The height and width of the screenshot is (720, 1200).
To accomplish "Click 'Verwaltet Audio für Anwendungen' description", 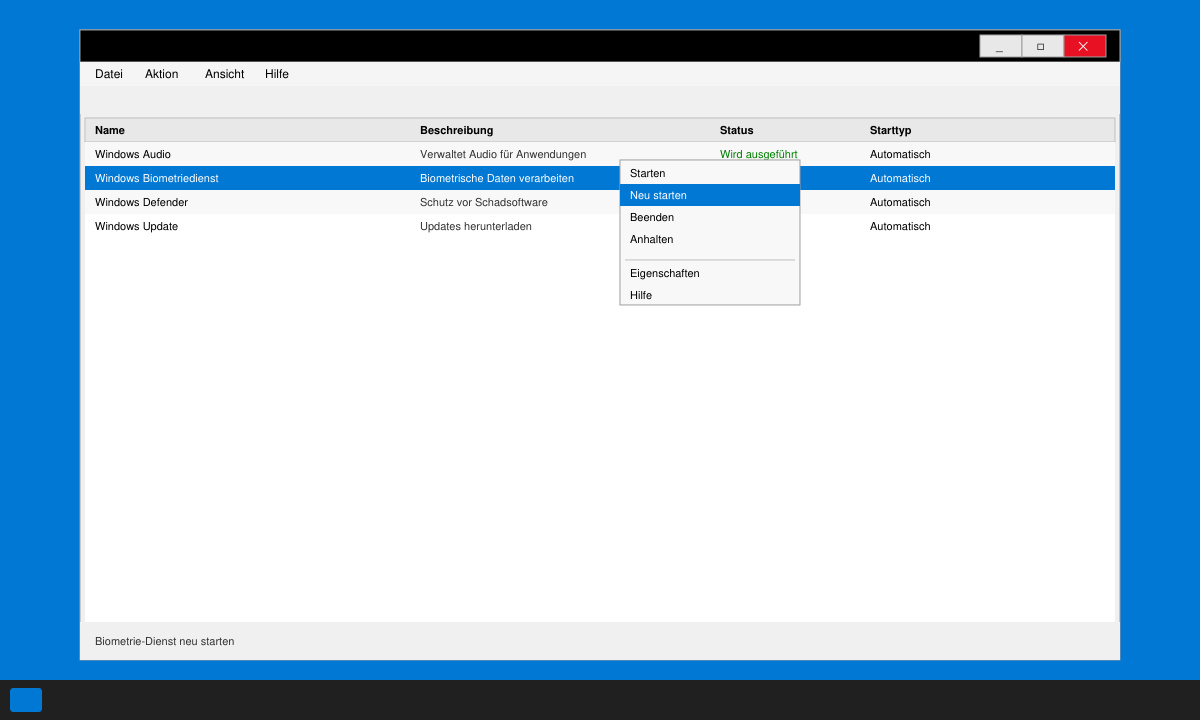I will pyautogui.click(x=503, y=154).
